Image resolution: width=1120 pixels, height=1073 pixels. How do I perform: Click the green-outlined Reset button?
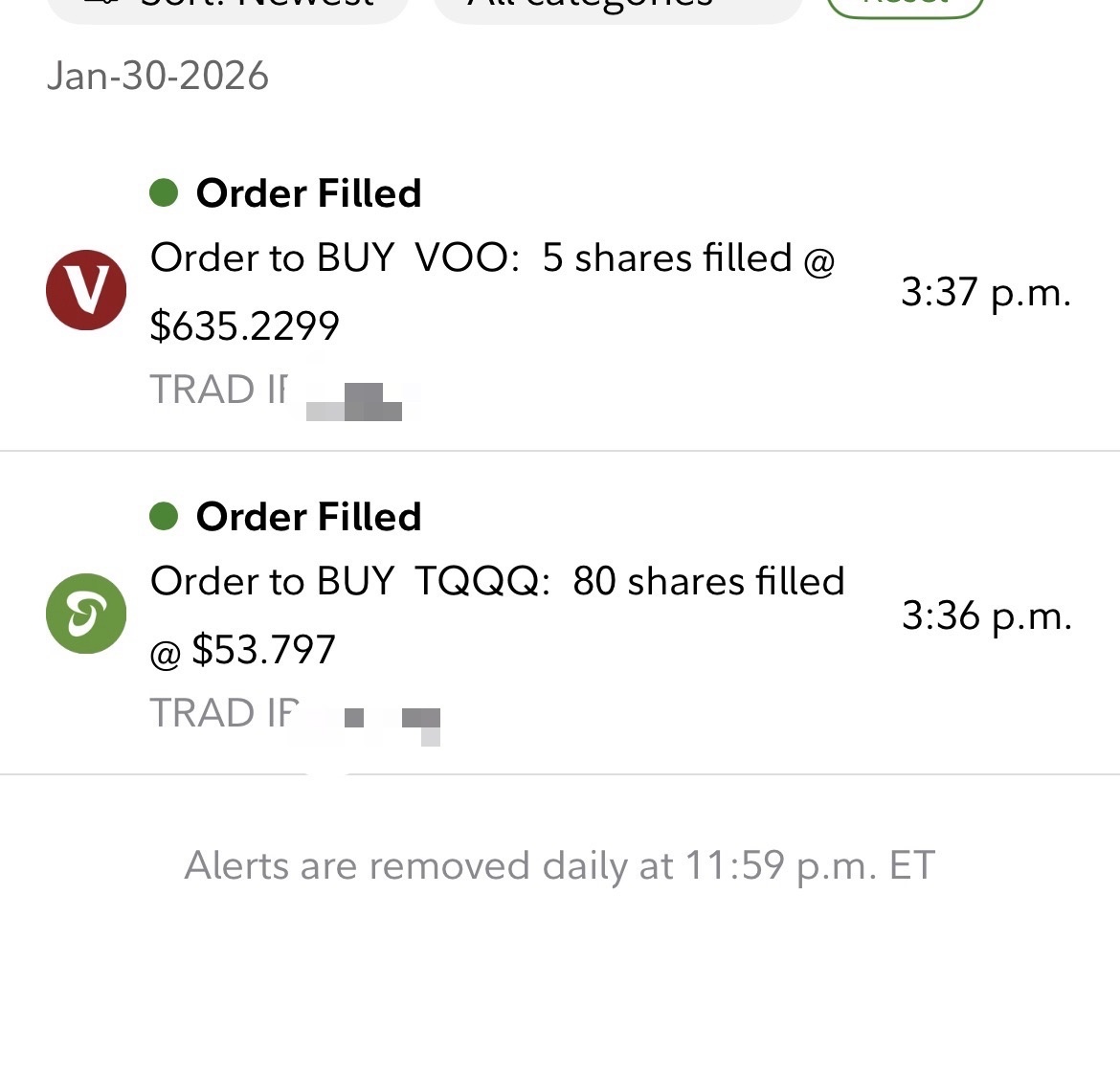click(905, 6)
